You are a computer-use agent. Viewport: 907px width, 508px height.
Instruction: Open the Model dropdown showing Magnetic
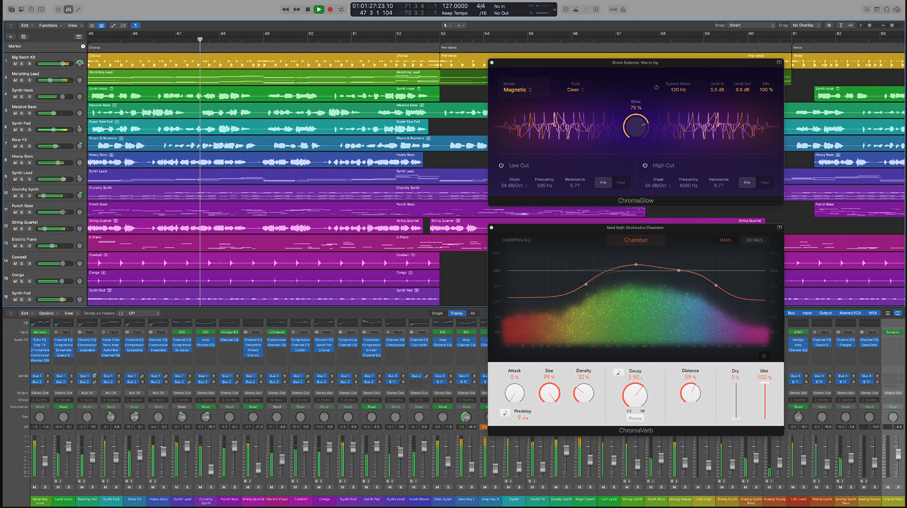click(517, 90)
